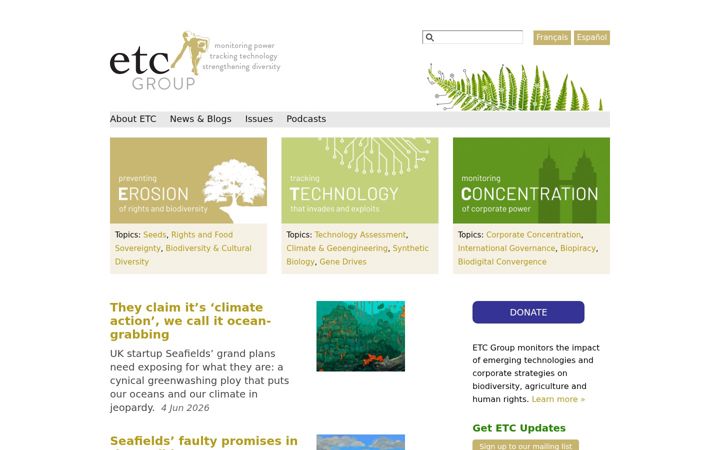Open the ocean-grabbing article headline

click(x=191, y=321)
